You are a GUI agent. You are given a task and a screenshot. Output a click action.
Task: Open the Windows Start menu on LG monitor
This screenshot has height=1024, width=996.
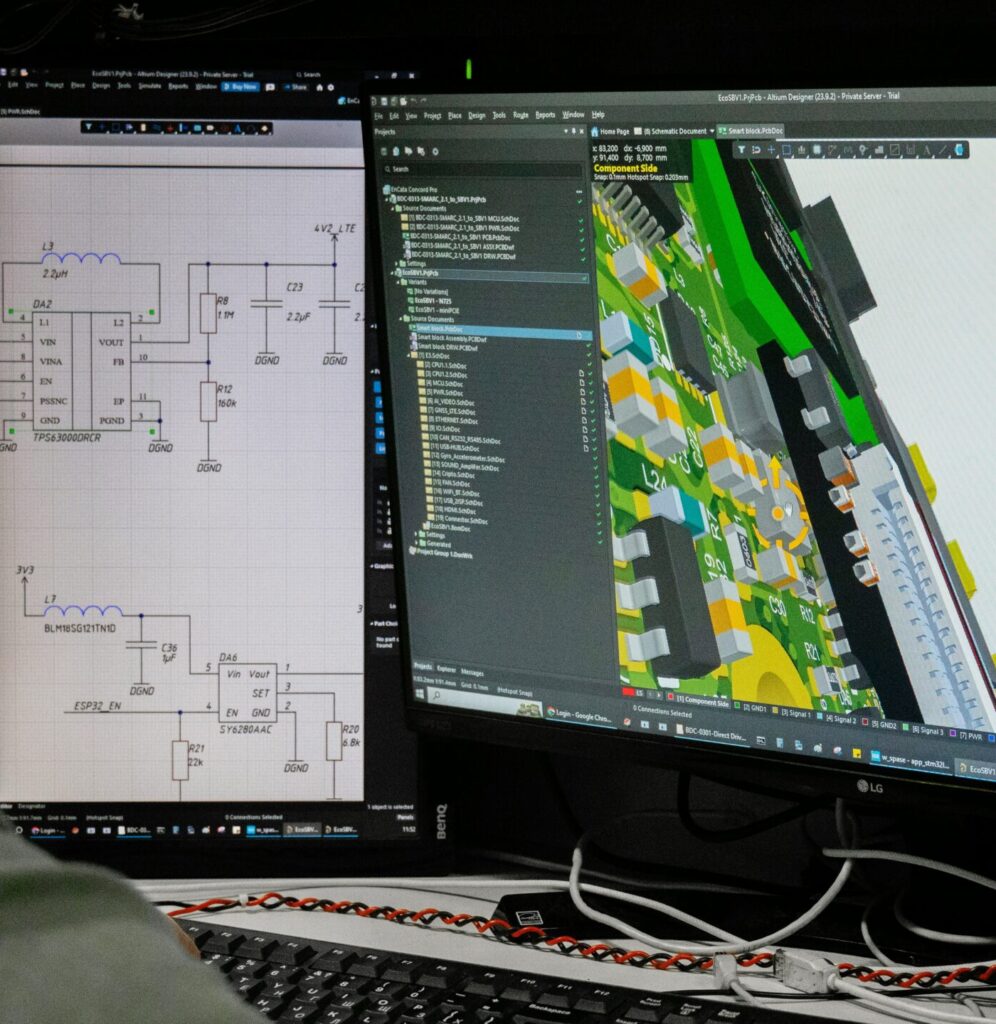pos(419,694)
